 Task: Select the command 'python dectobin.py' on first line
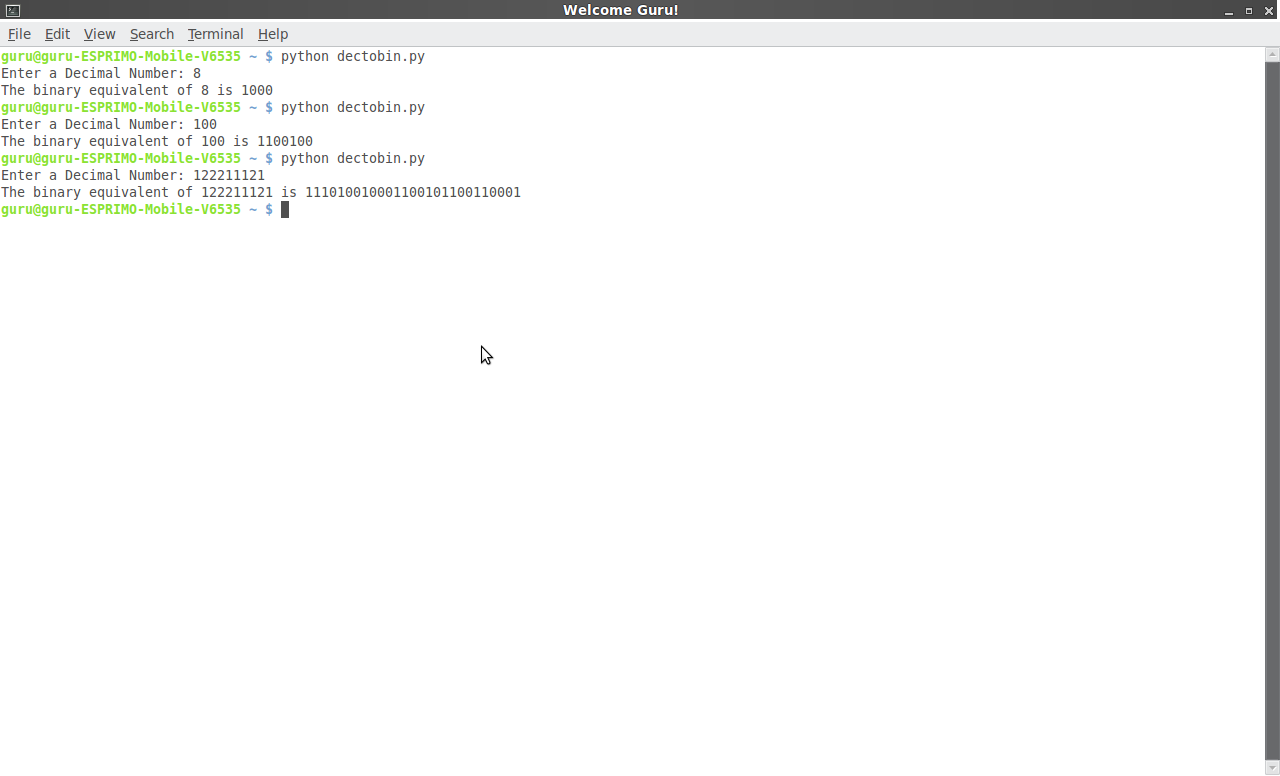[x=352, y=56]
